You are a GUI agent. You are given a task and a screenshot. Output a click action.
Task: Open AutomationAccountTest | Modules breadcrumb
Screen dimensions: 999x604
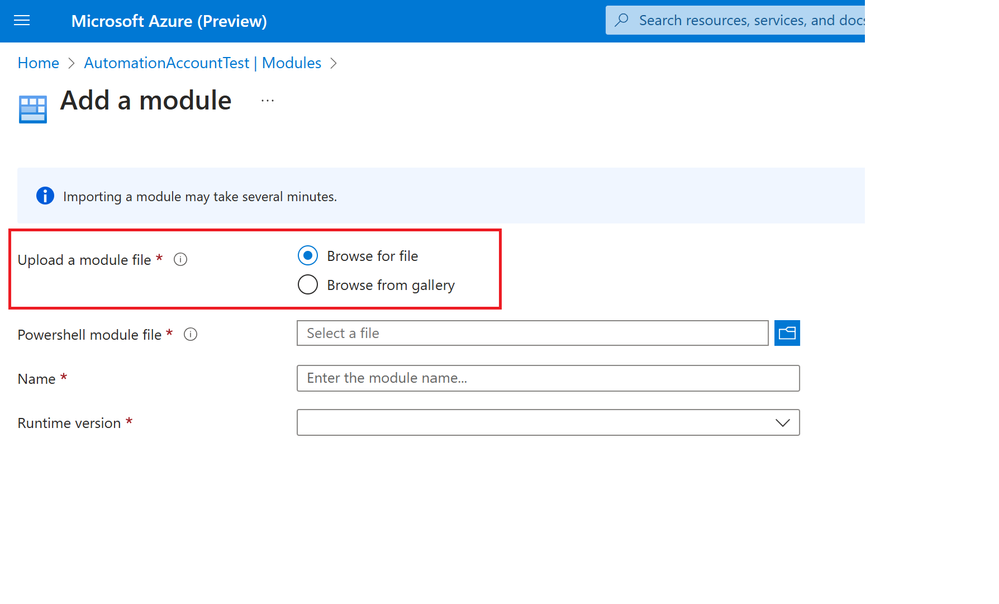203,63
